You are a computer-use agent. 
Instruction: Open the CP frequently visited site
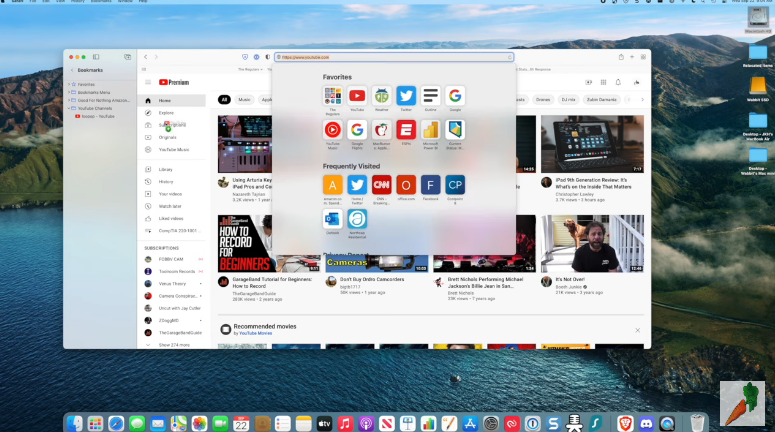point(455,185)
